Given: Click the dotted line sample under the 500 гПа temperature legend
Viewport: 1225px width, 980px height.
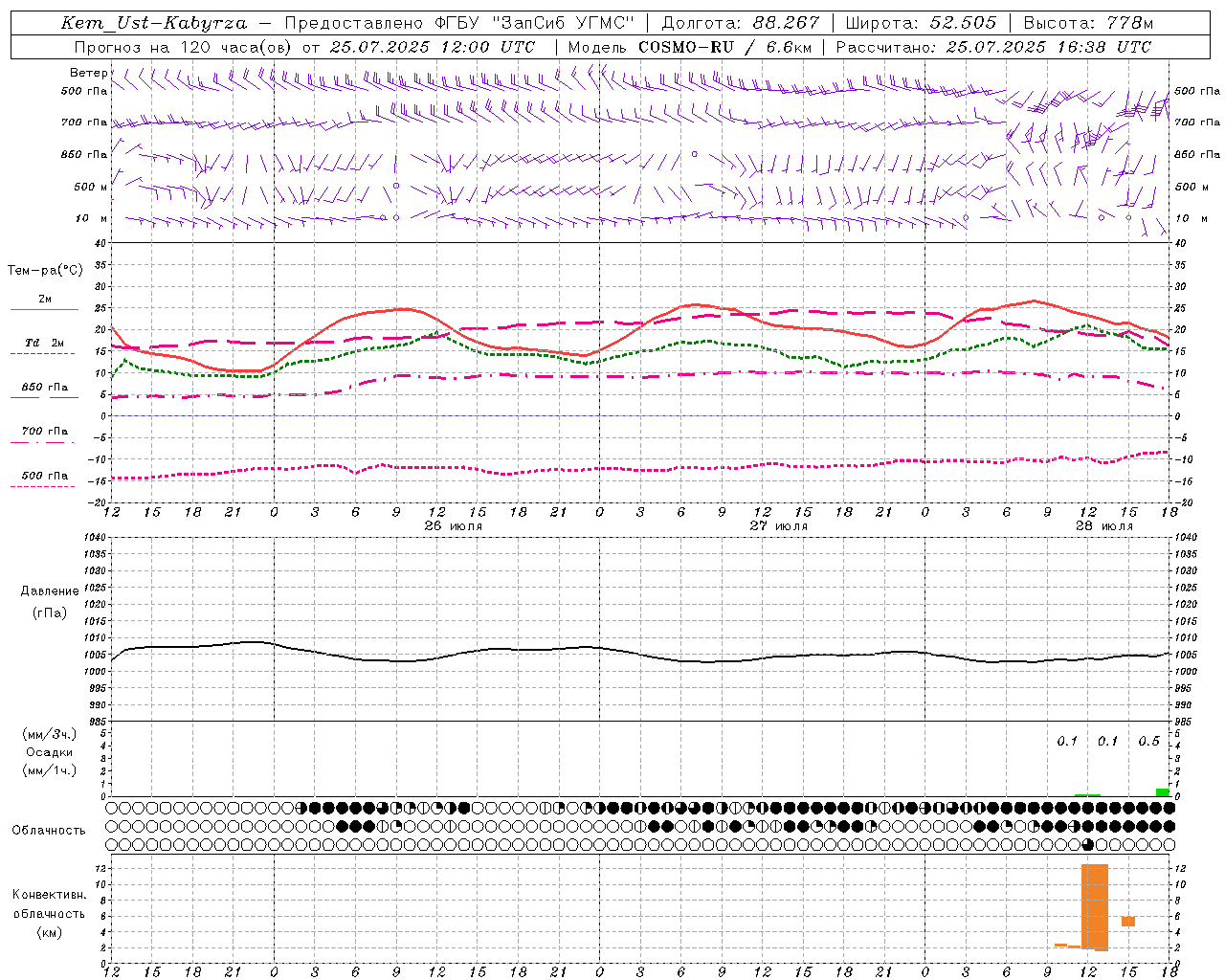Looking at the screenshot, I should click(44, 486).
